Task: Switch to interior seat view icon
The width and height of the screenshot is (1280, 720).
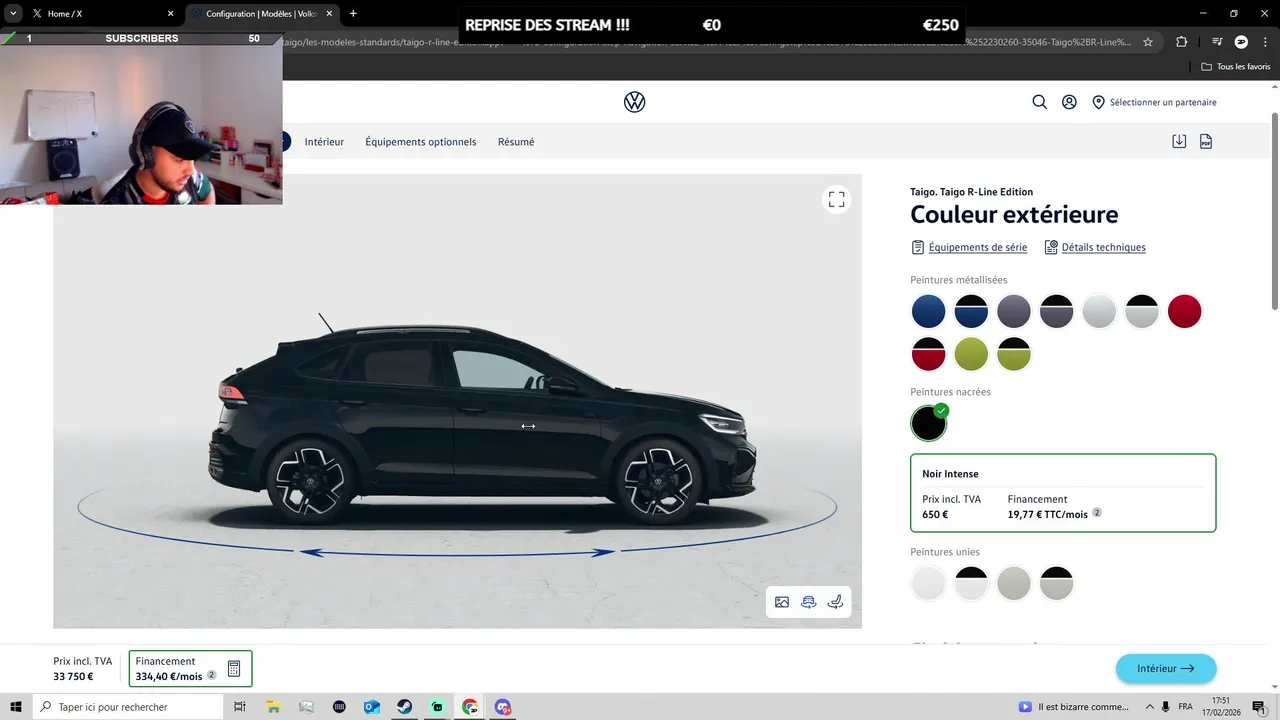Action: coord(835,602)
